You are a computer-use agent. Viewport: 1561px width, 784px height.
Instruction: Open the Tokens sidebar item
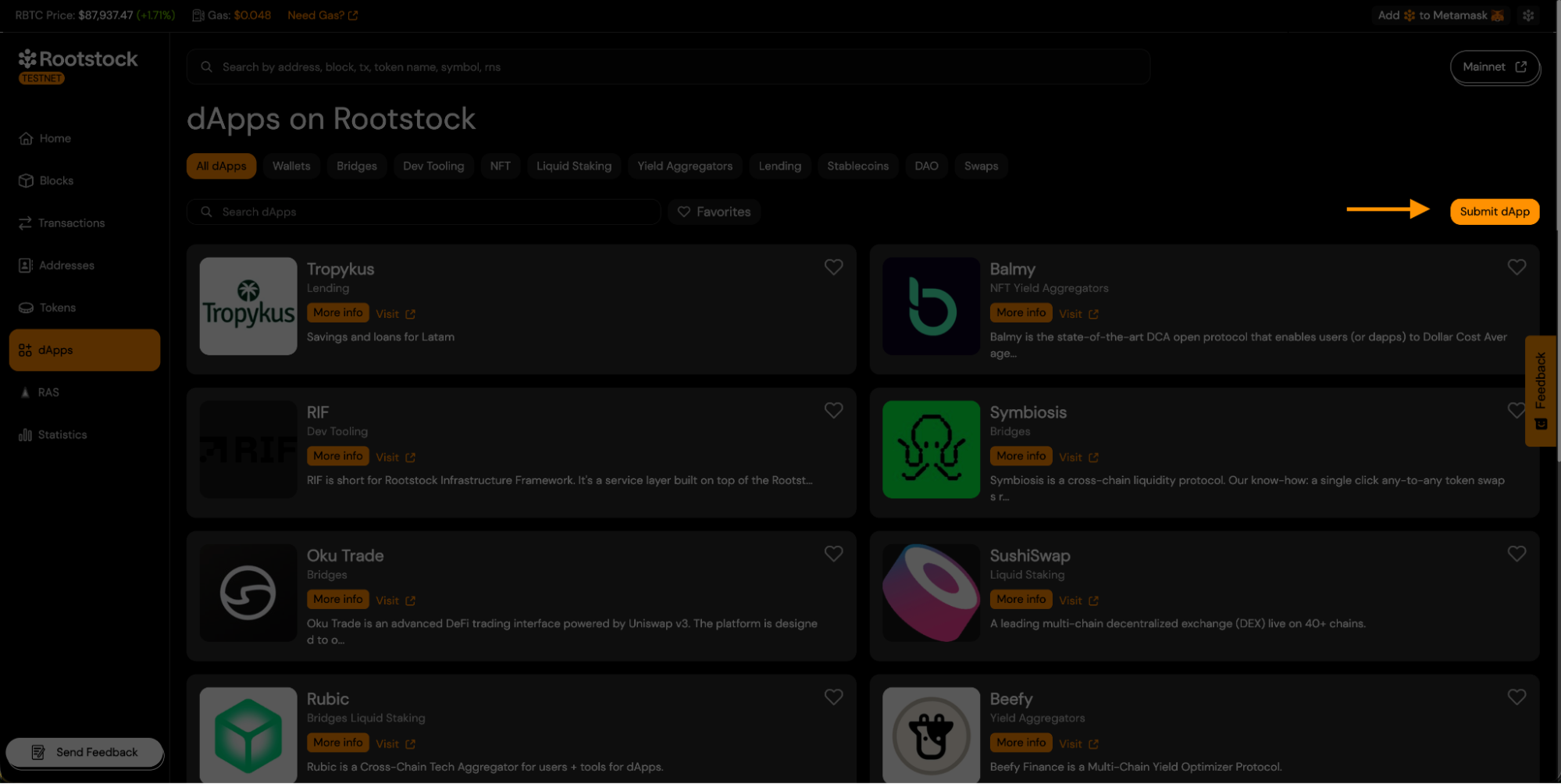[x=57, y=308]
